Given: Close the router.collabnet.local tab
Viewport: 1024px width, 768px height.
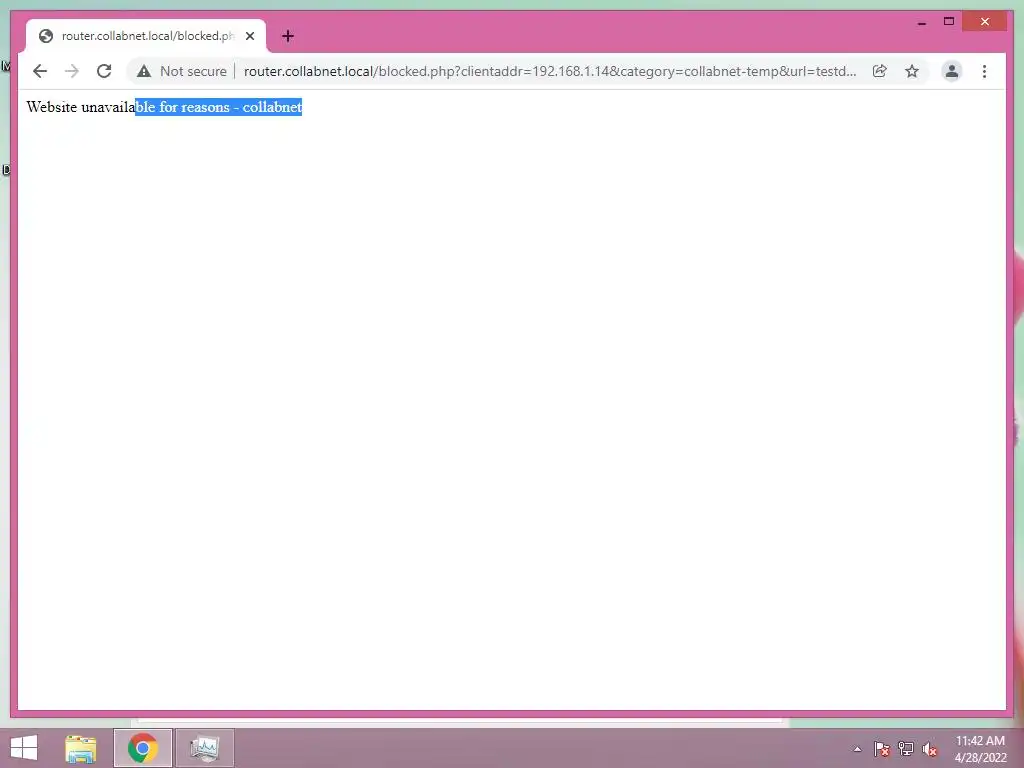Looking at the screenshot, I should (x=250, y=37).
